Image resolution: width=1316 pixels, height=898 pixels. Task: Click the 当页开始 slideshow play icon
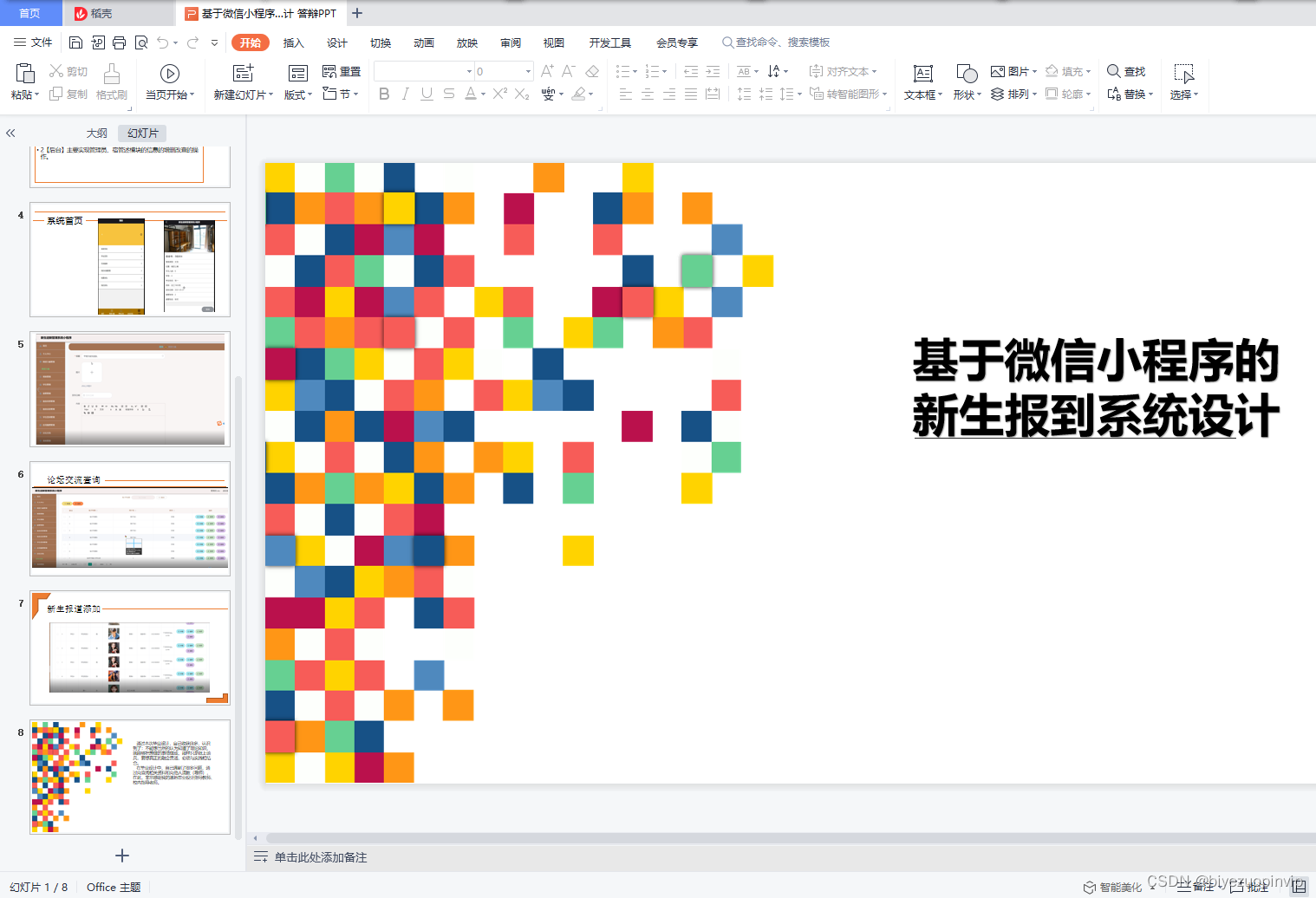170,72
